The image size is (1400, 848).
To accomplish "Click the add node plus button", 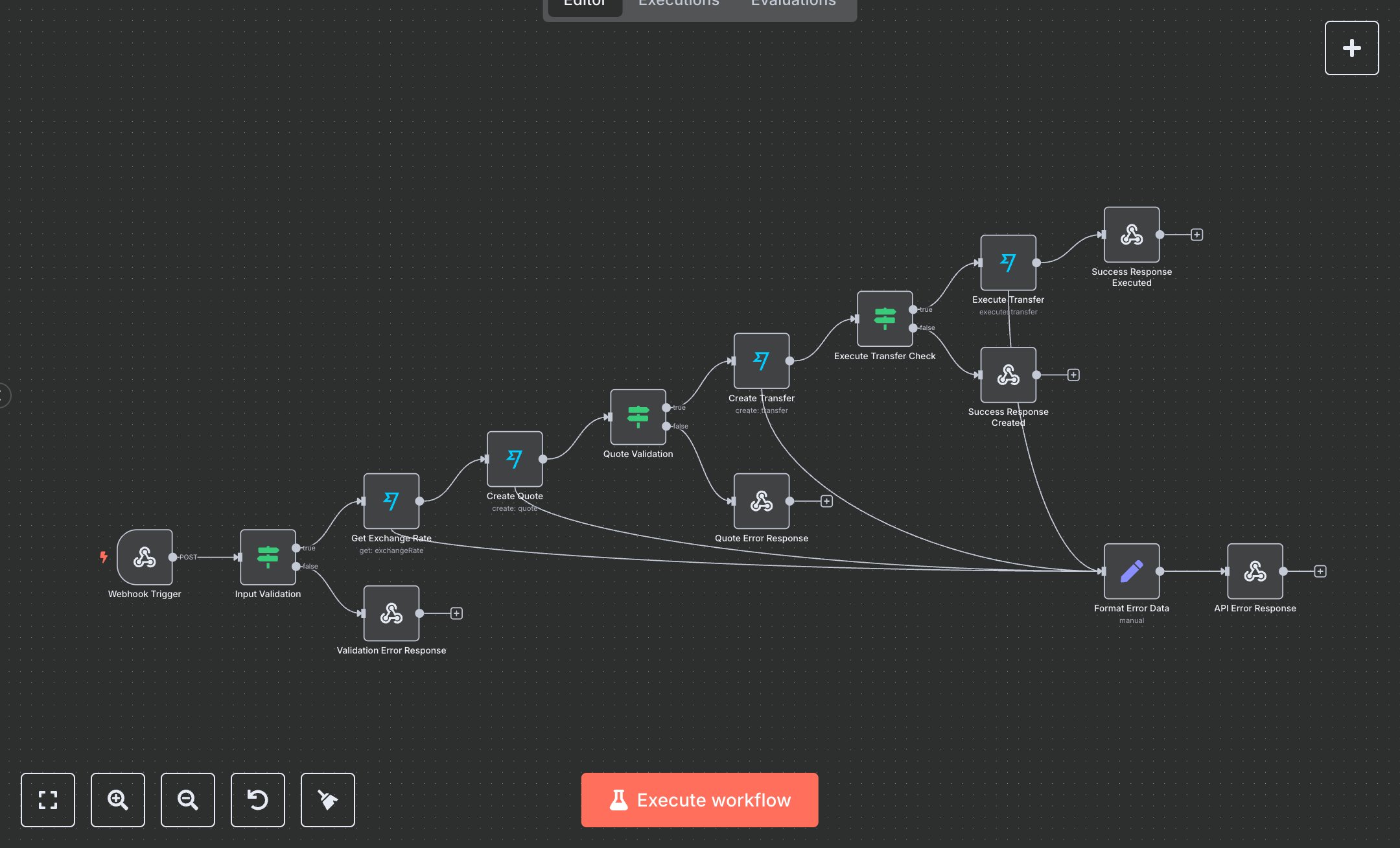I will coord(1351,47).
